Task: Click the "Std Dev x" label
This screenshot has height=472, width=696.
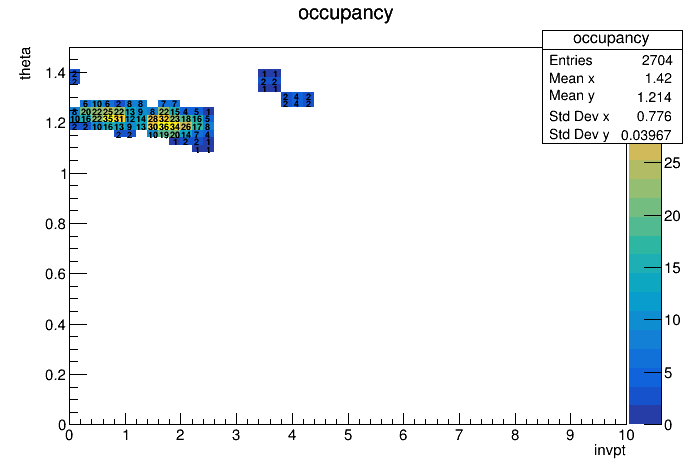Action: [579, 116]
